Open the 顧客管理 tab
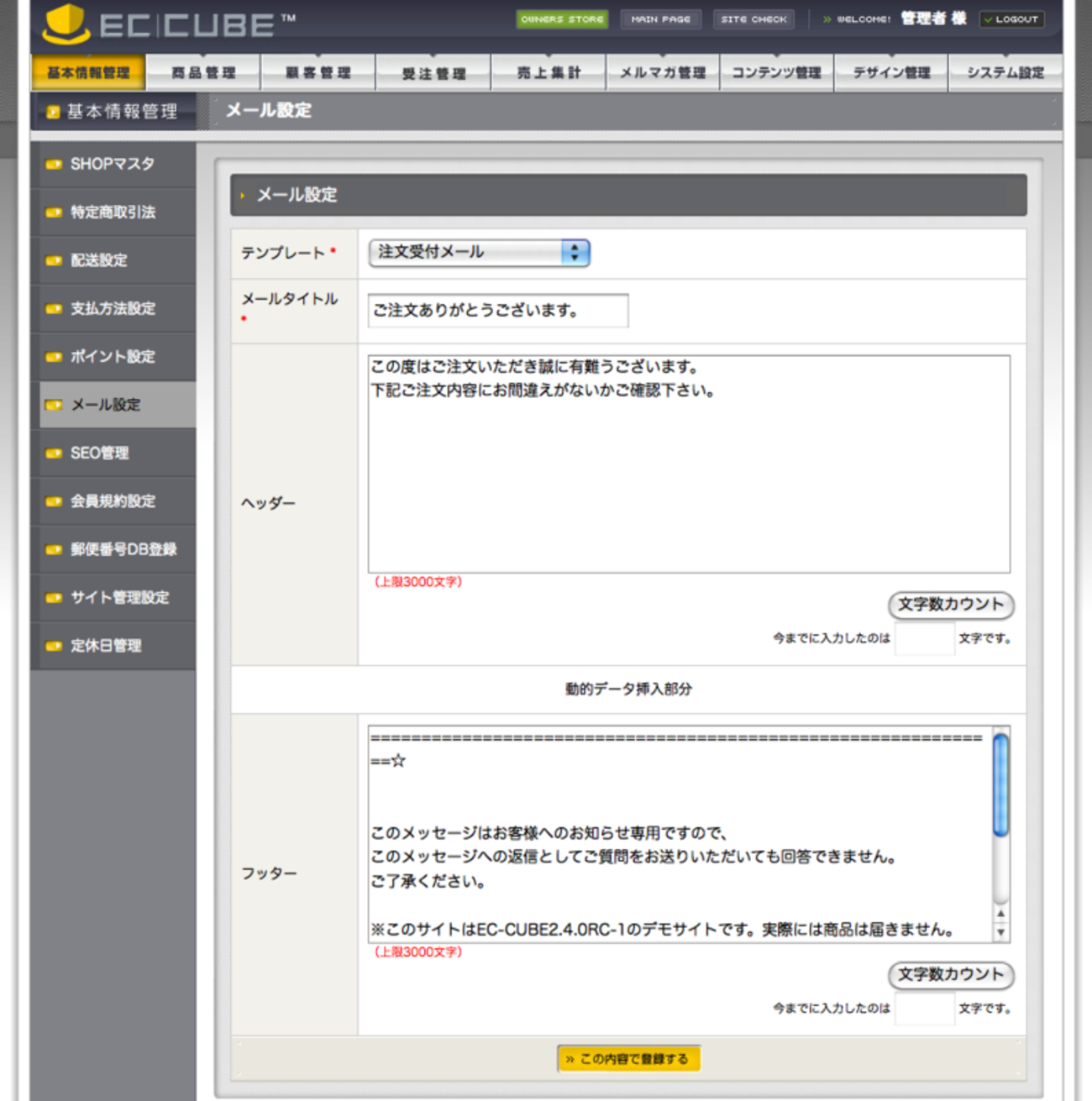The width and height of the screenshot is (1092, 1101). [x=318, y=73]
